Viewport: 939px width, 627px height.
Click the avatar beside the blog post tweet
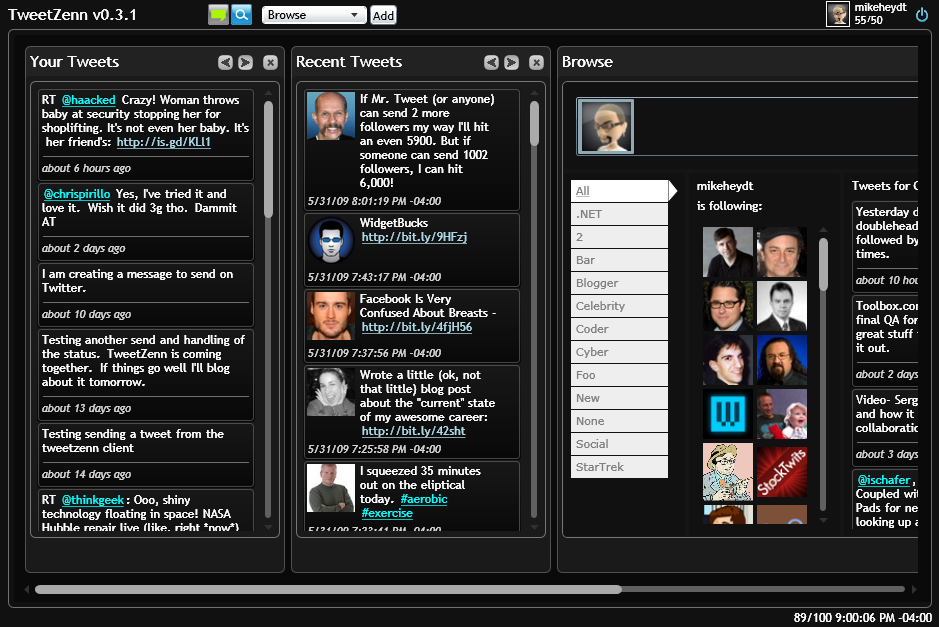click(x=331, y=392)
